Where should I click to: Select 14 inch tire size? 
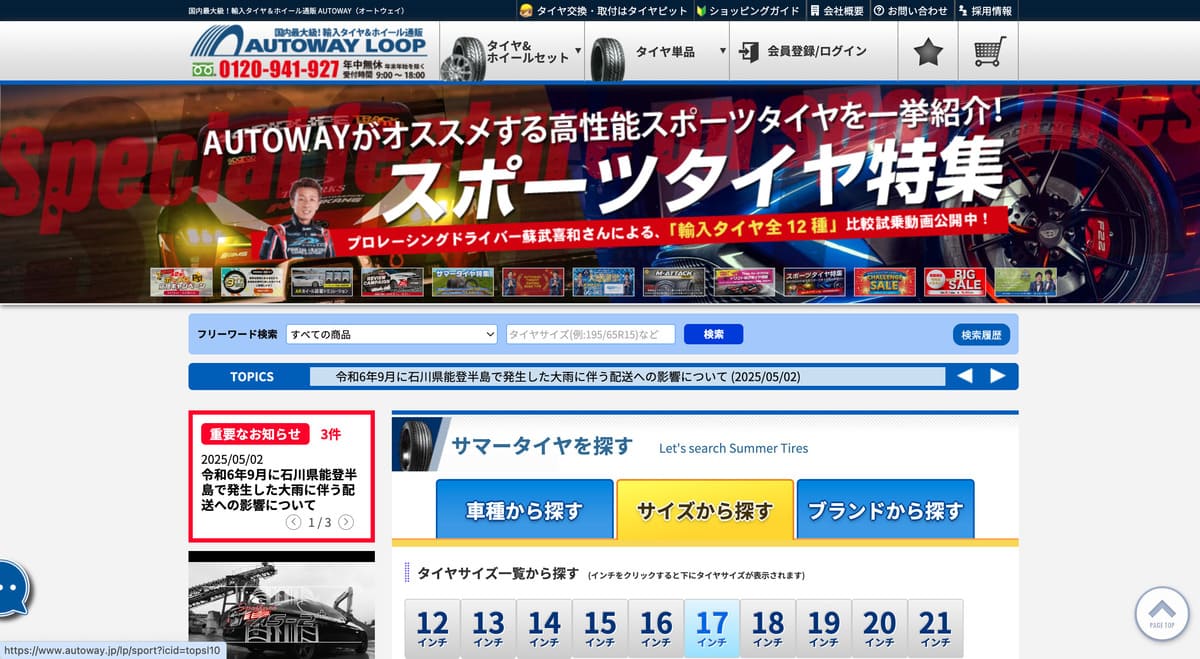pos(544,628)
